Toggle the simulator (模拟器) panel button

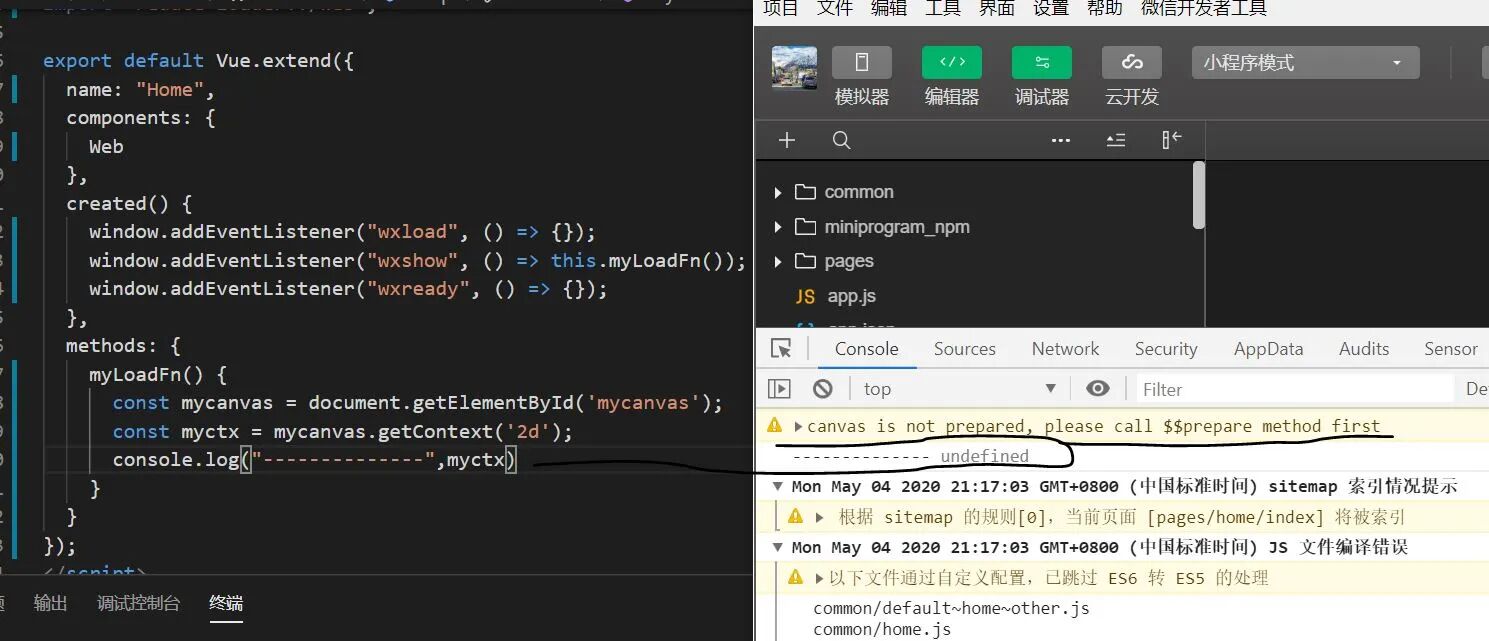861,62
